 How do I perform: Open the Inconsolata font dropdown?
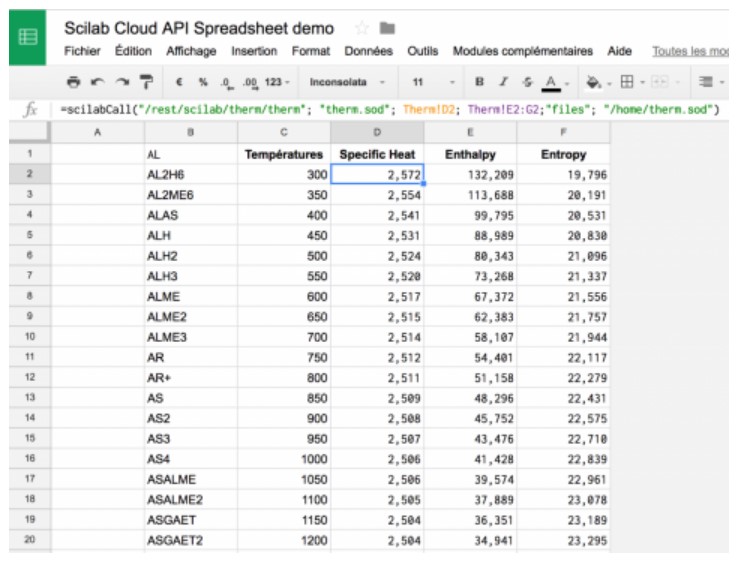(345, 82)
